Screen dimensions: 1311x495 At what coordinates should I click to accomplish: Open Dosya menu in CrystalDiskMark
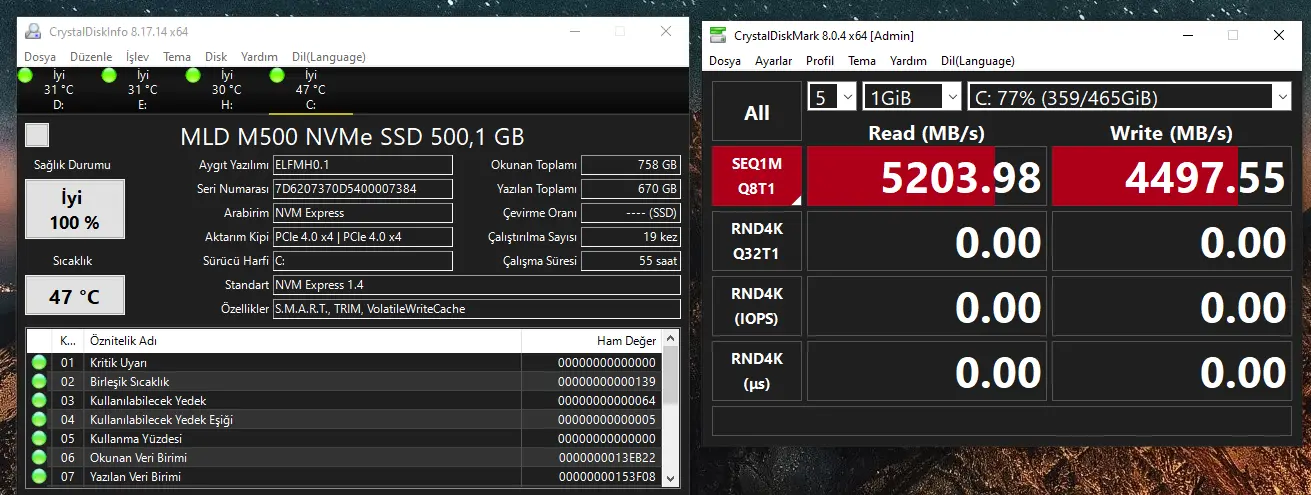point(725,61)
